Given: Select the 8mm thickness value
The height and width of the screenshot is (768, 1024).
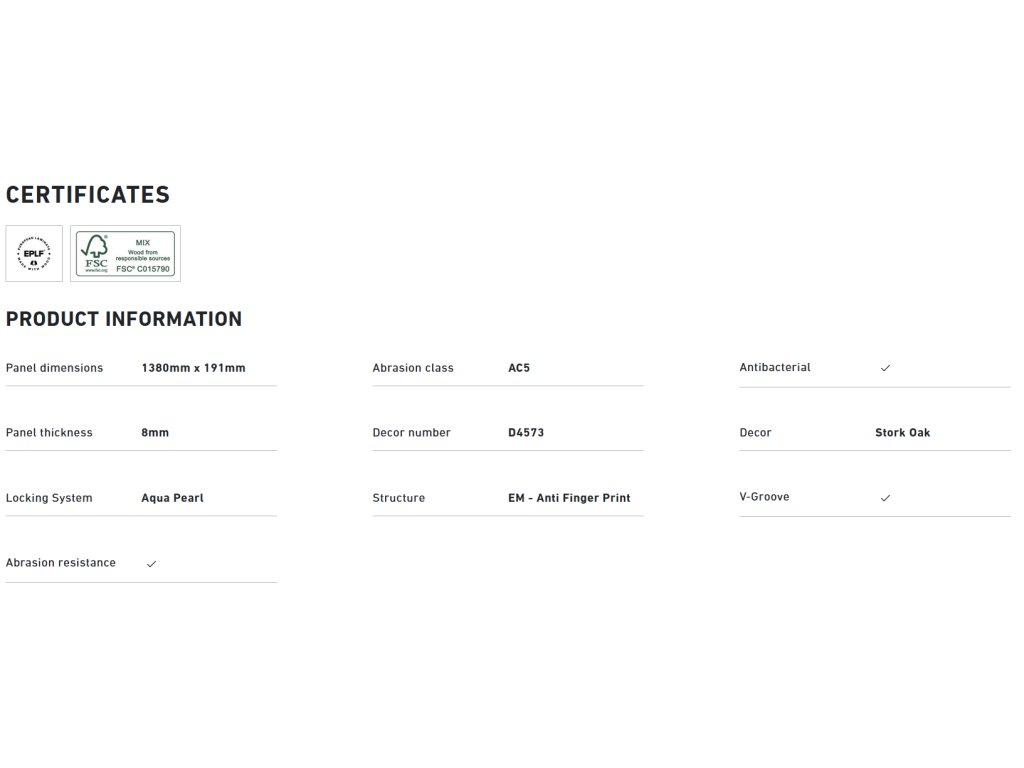Looking at the screenshot, I should 155,433.
